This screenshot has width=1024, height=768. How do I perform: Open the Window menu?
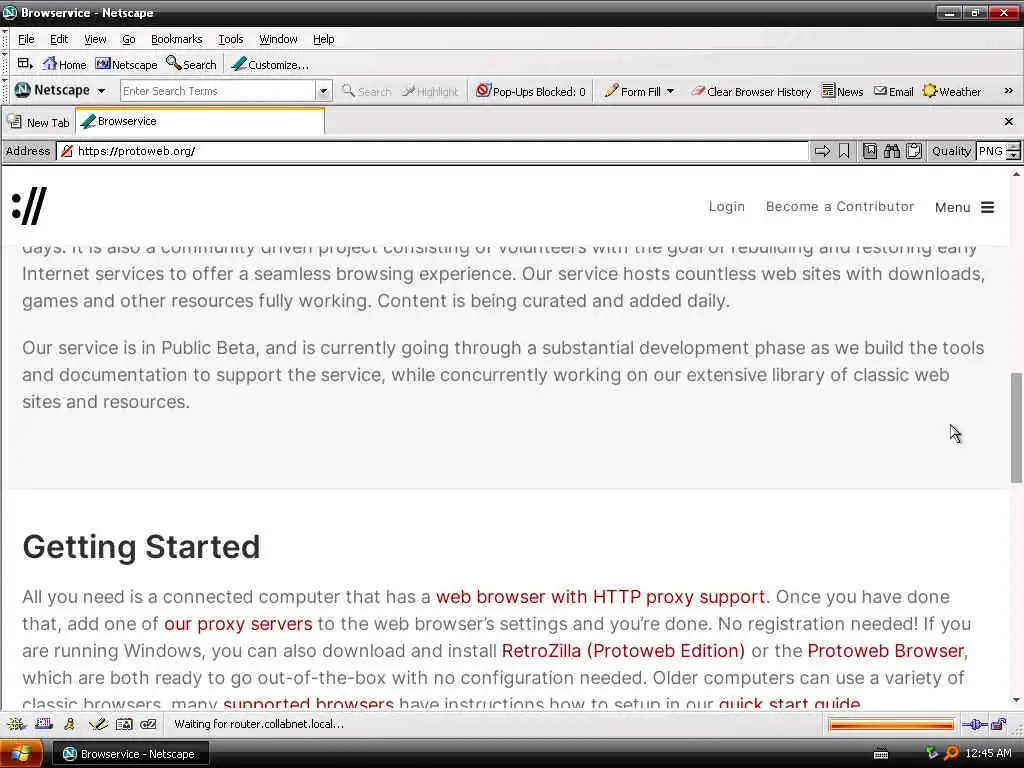coord(278,39)
